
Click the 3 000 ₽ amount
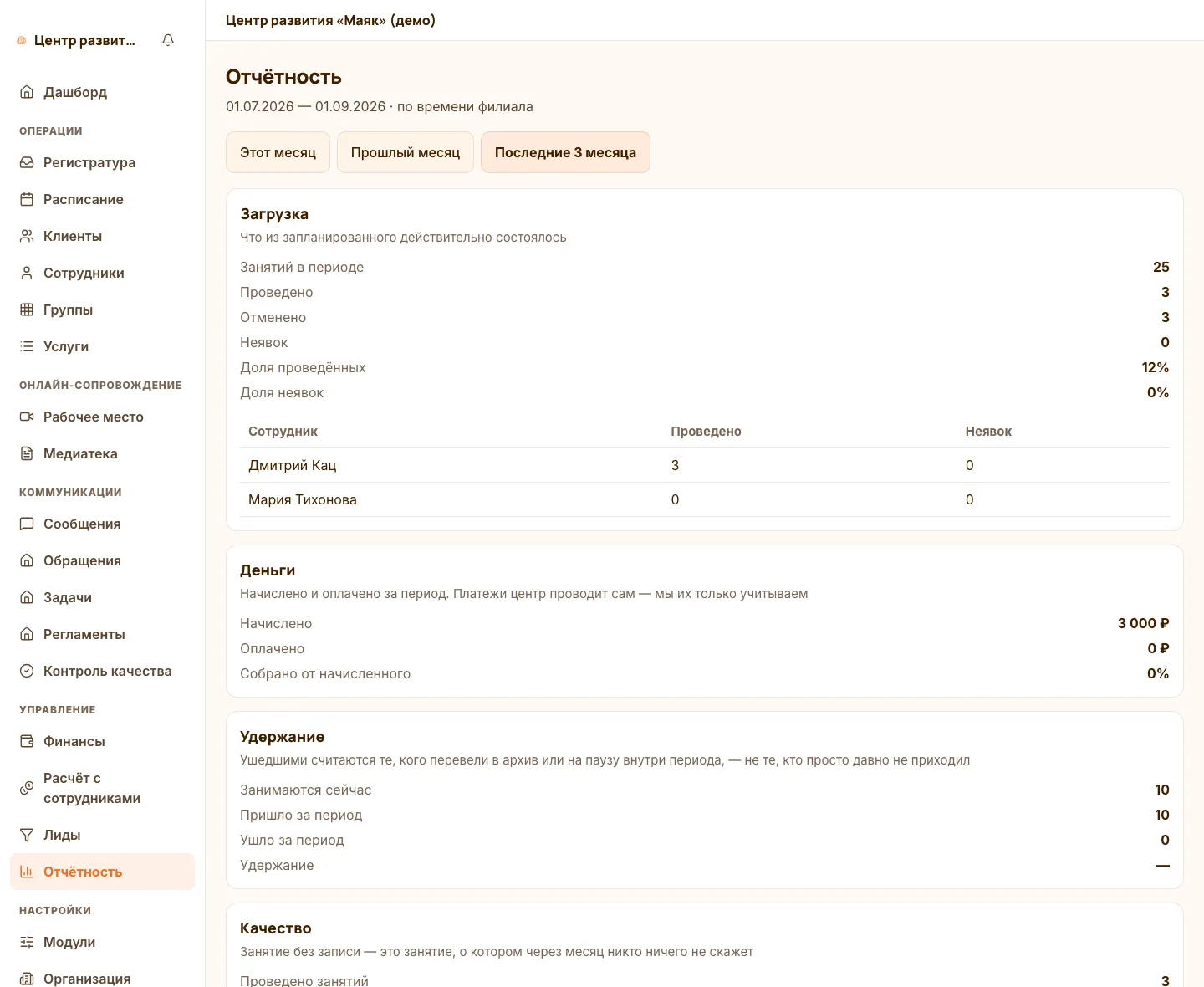(x=1144, y=624)
